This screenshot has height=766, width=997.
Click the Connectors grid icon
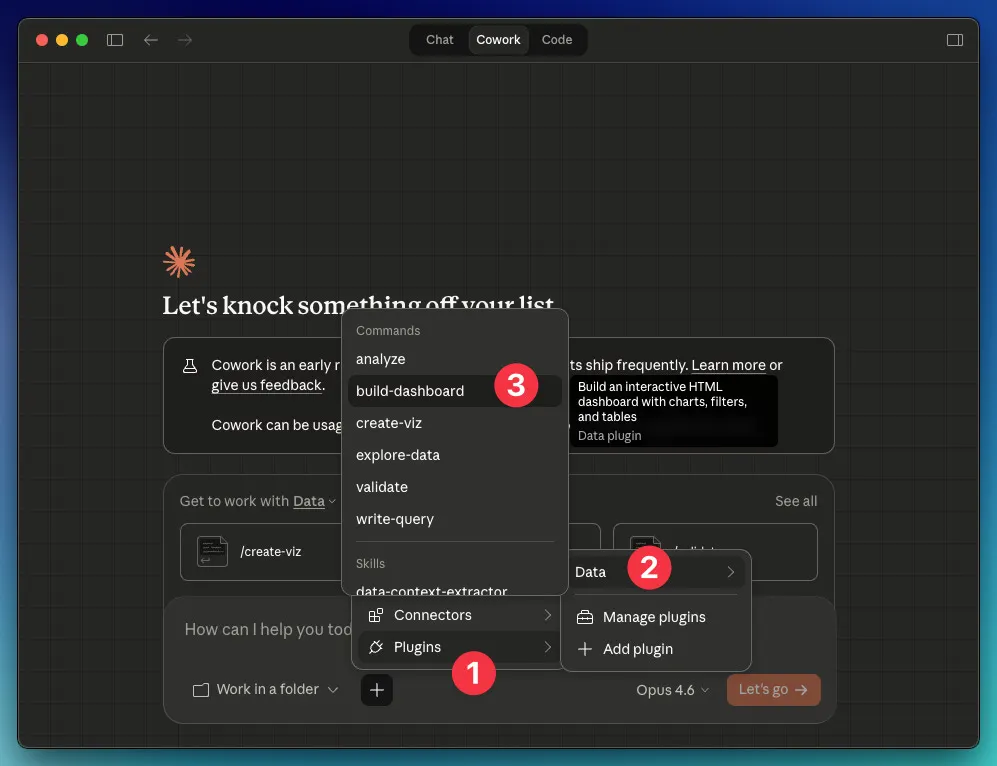pos(376,615)
